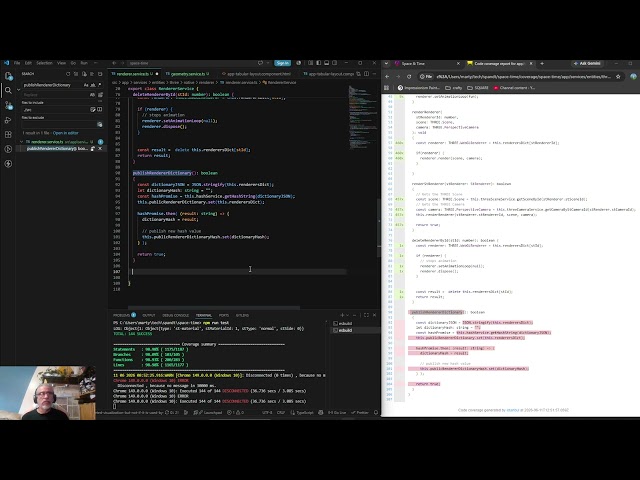Click UTF-8 encoding in status bar
Screen dimensions: 640x480
point(267,413)
